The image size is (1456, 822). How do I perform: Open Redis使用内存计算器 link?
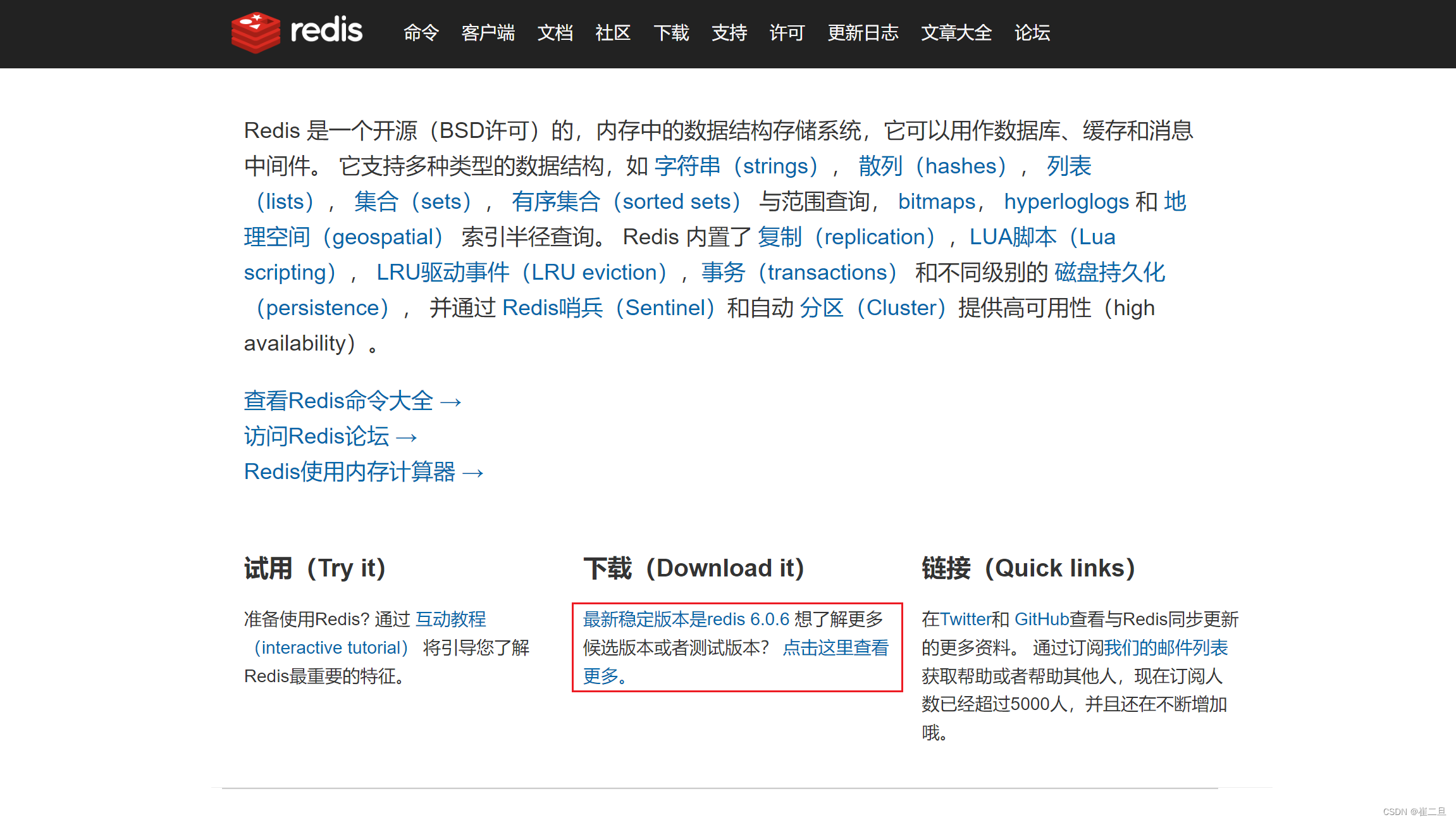pyautogui.click(x=364, y=471)
